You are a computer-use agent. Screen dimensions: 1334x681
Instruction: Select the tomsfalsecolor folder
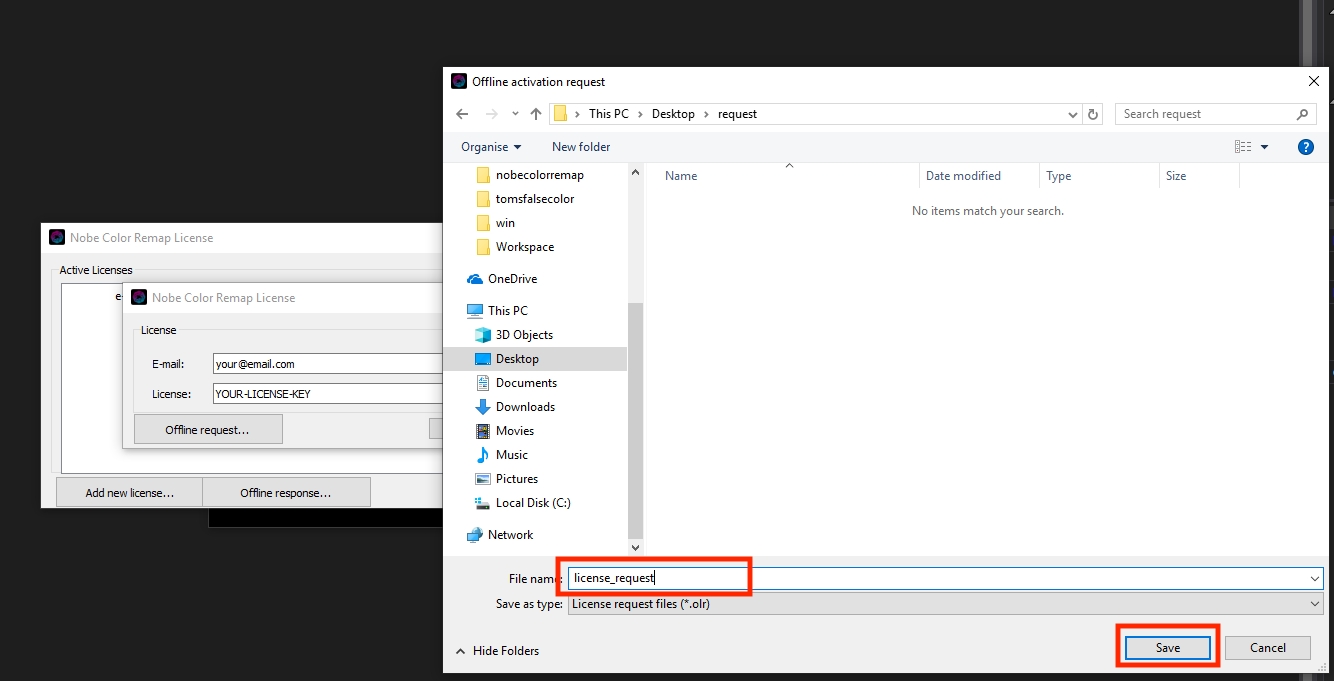pyautogui.click(x=526, y=199)
